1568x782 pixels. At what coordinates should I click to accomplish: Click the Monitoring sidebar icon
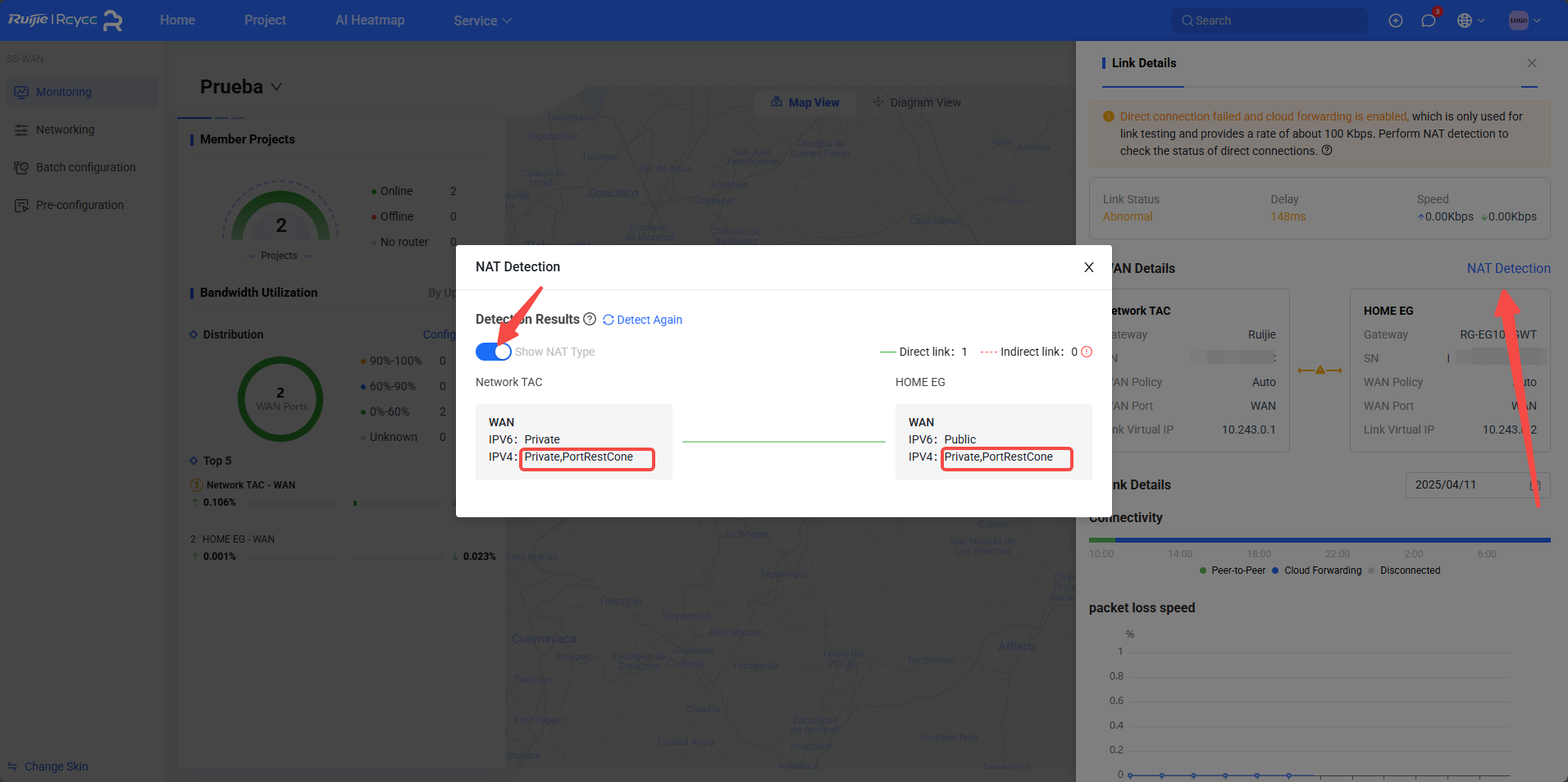[21, 93]
